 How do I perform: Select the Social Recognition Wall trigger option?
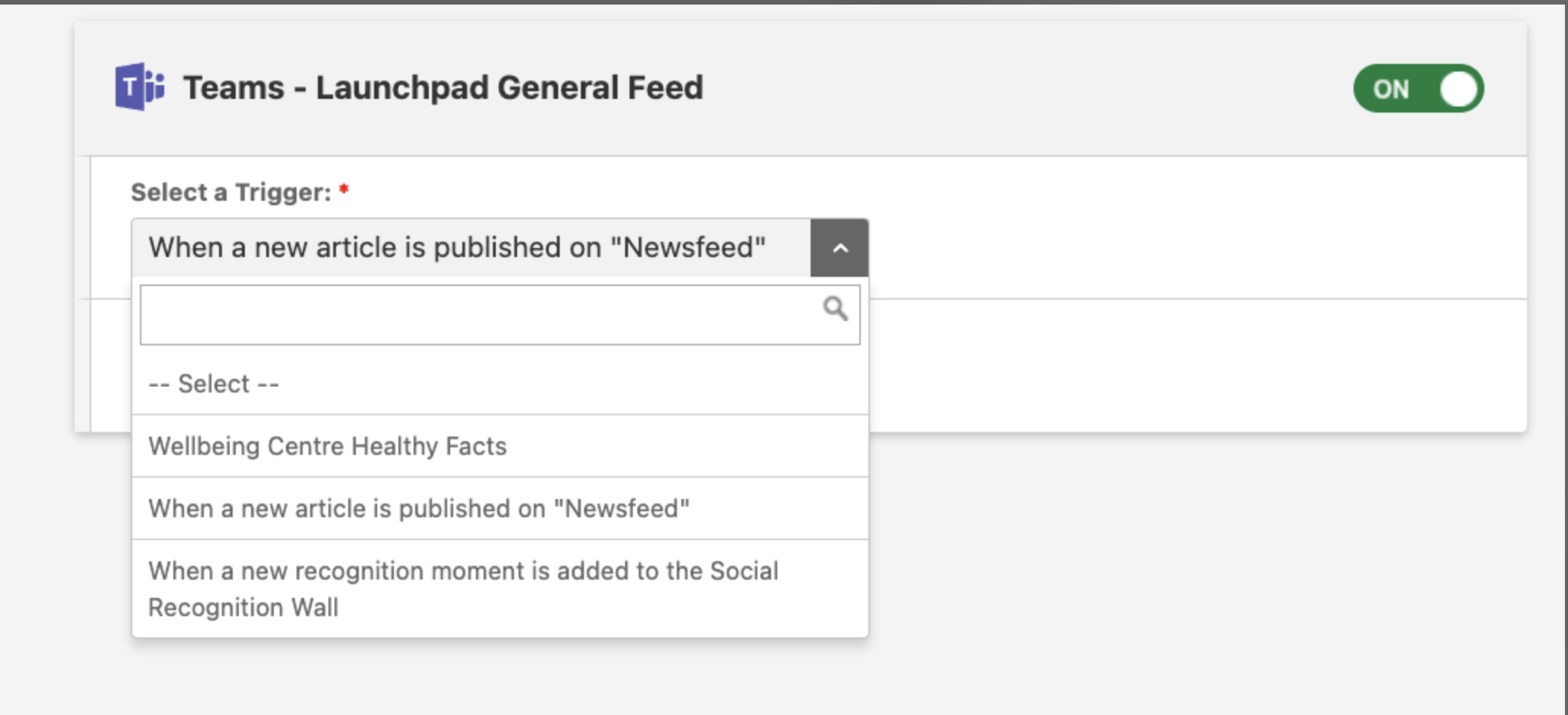(x=500, y=589)
